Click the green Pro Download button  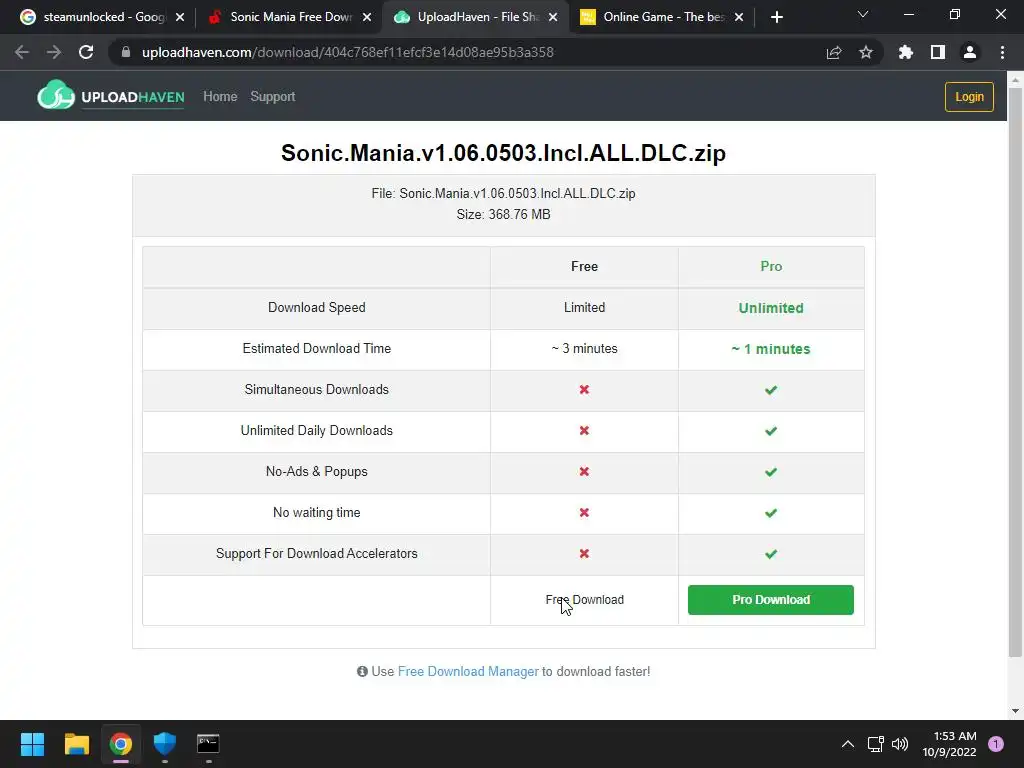click(x=771, y=600)
